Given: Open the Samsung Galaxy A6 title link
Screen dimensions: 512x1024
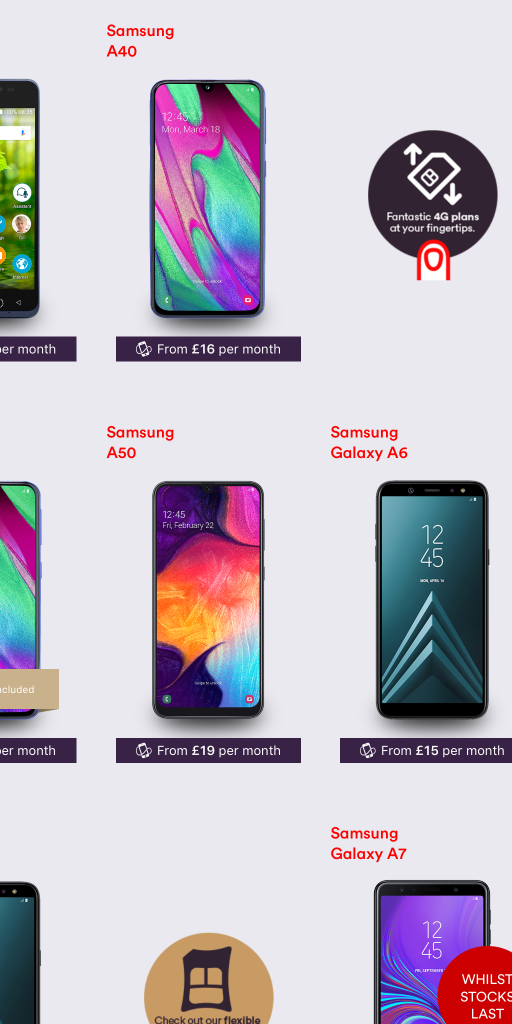Looking at the screenshot, I should [x=369, y=442].
